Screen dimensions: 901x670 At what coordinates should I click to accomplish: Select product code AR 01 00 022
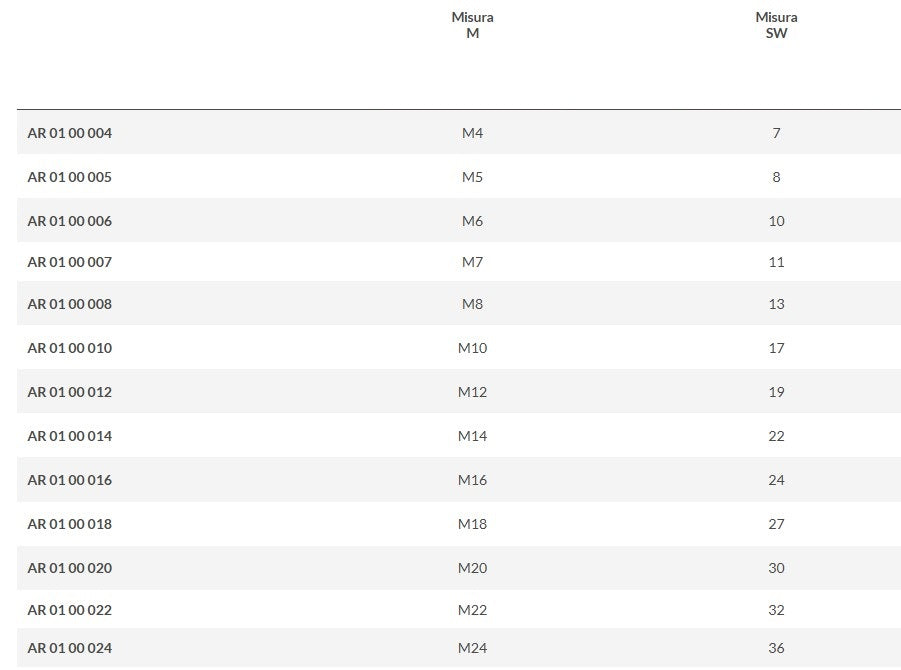point(70,610)
